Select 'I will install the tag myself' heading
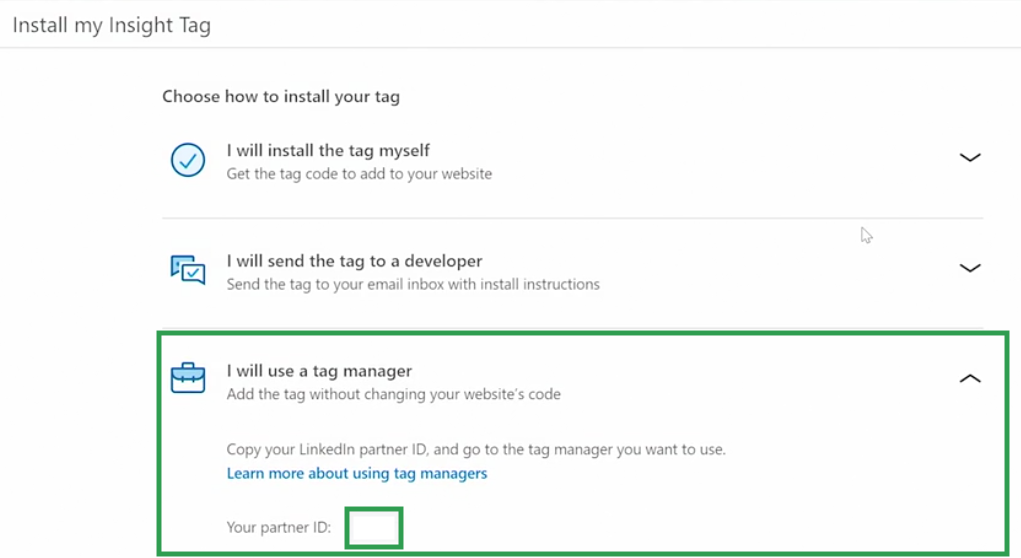 pos(328,150)
